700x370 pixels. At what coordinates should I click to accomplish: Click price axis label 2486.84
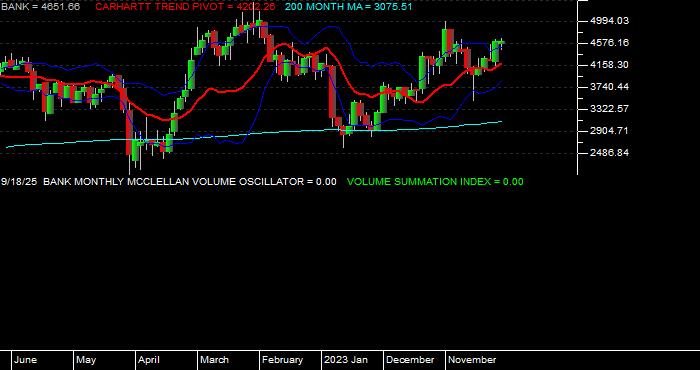click(609, 153)
